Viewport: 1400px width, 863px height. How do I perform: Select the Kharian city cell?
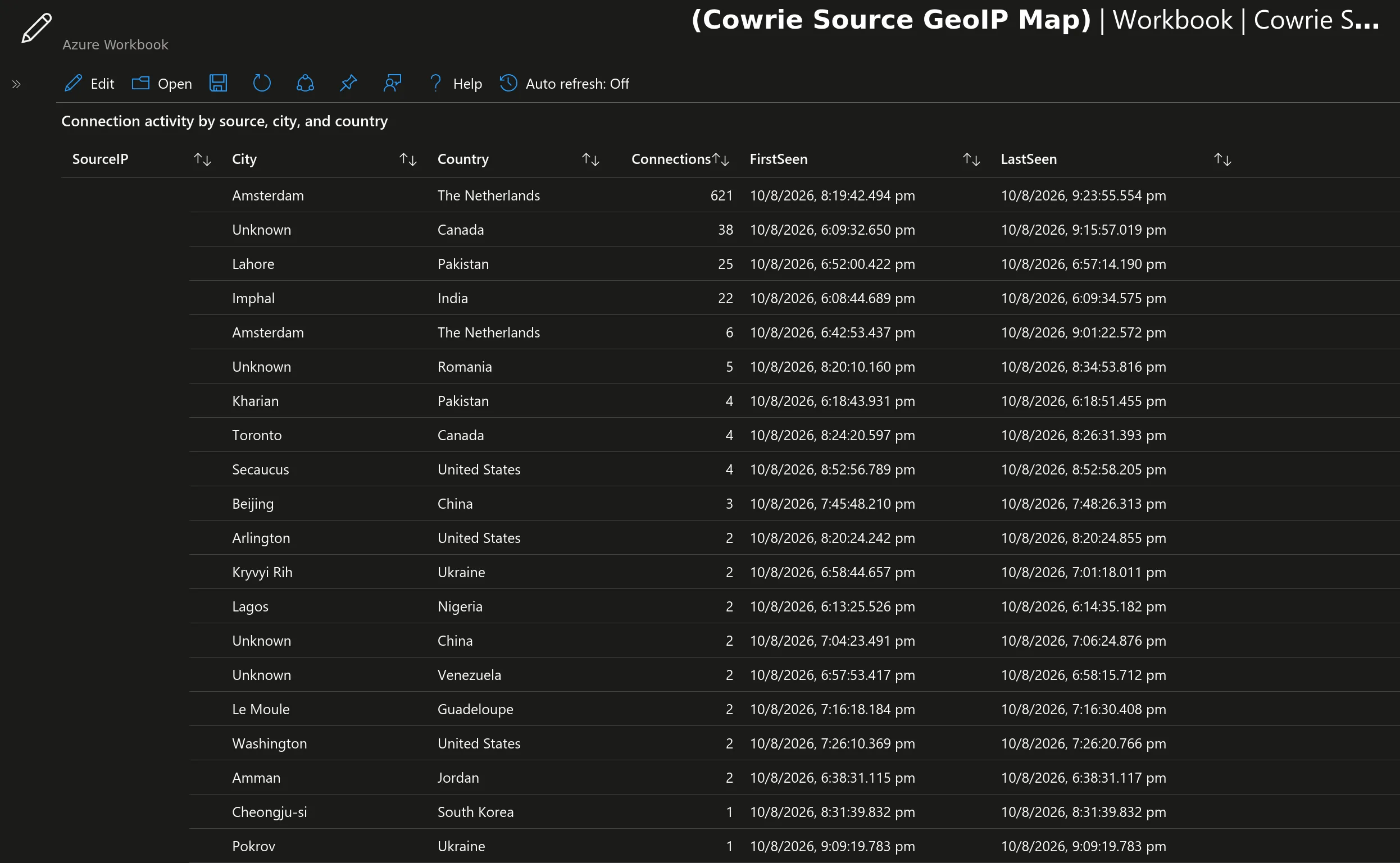pos(256,401)
